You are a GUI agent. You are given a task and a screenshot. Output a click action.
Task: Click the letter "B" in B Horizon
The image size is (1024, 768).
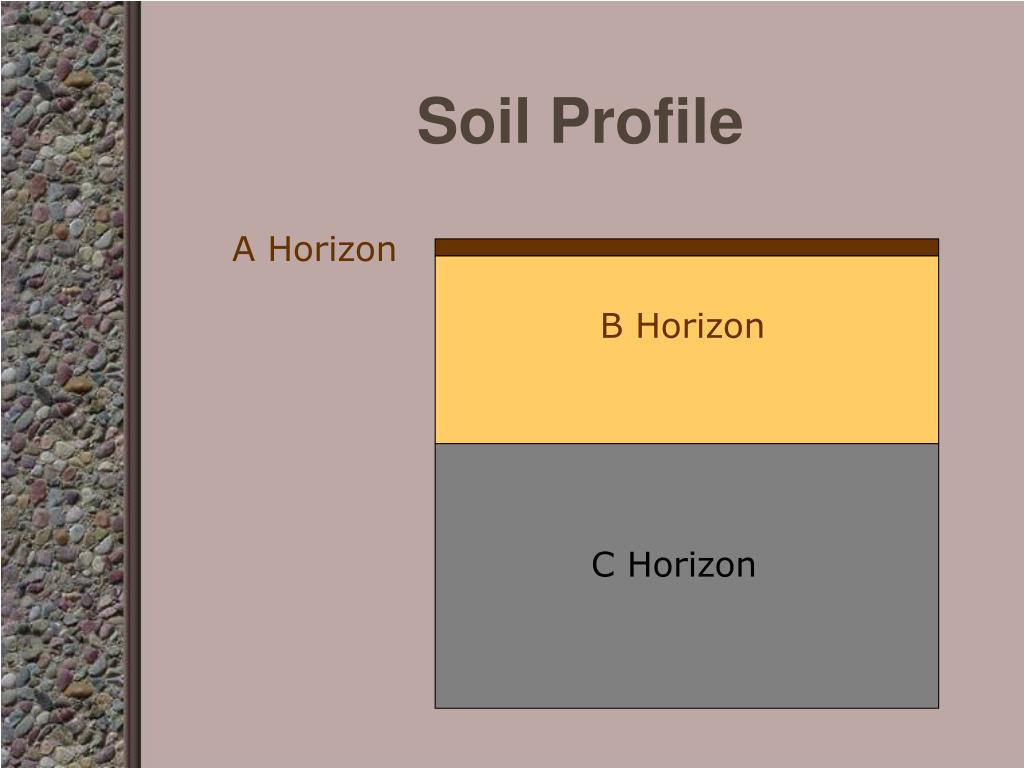[611, 326]
